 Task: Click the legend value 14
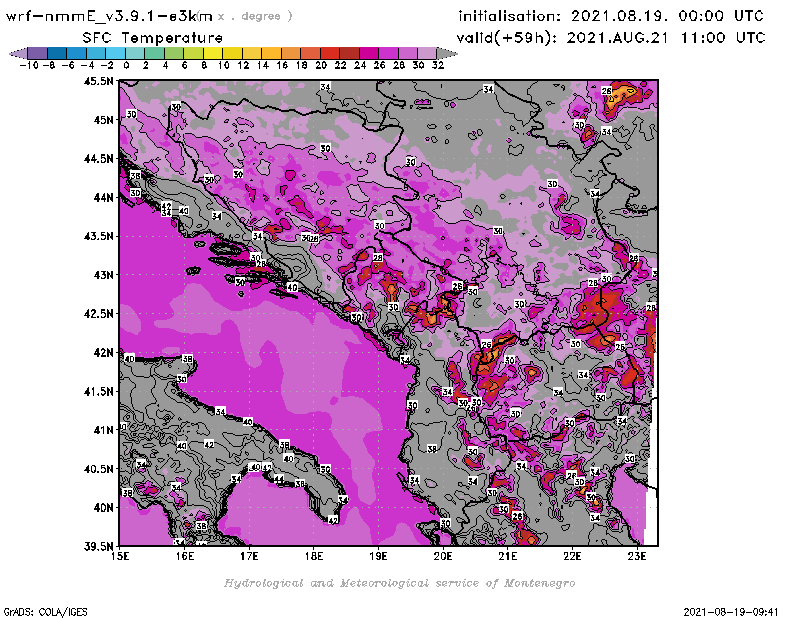click(262, 65)
